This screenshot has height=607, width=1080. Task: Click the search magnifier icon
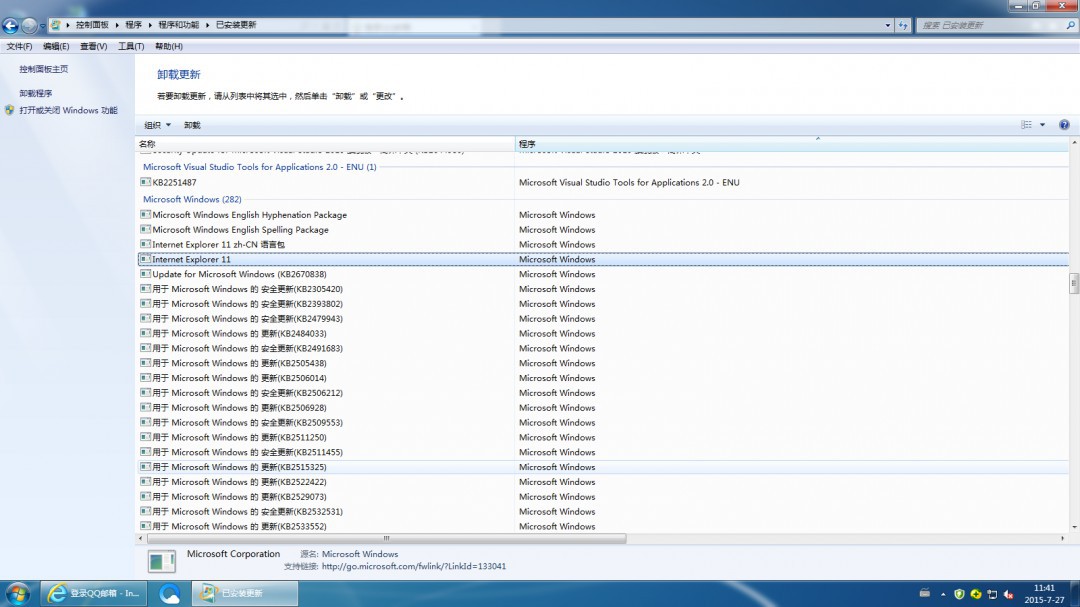click(x=1070, y=25)
